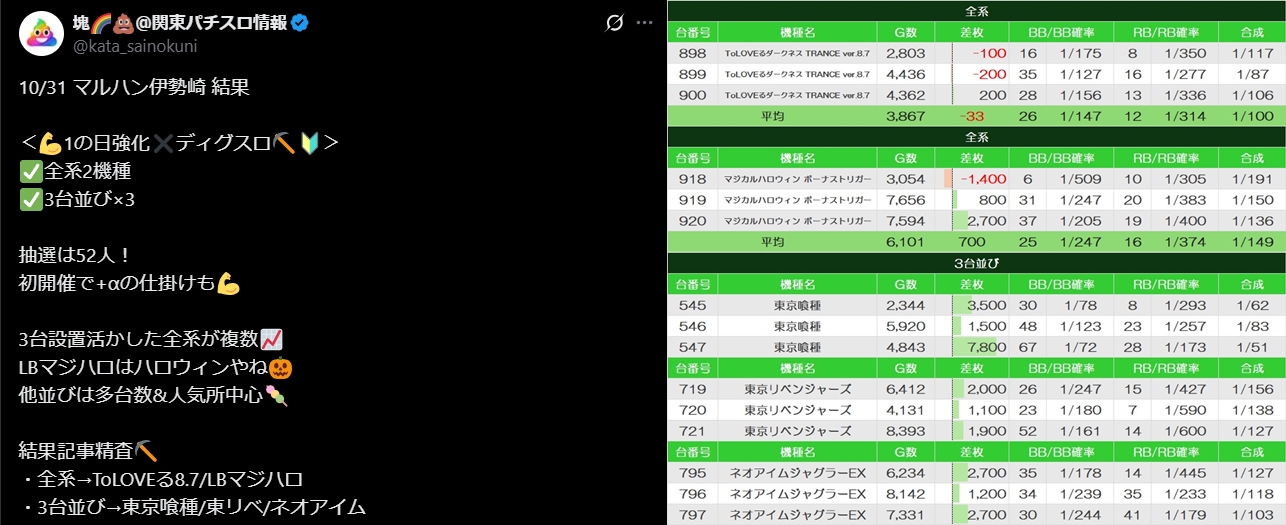
Task: Click the composite value 1/51
Action: click(x=1252, y=347)
